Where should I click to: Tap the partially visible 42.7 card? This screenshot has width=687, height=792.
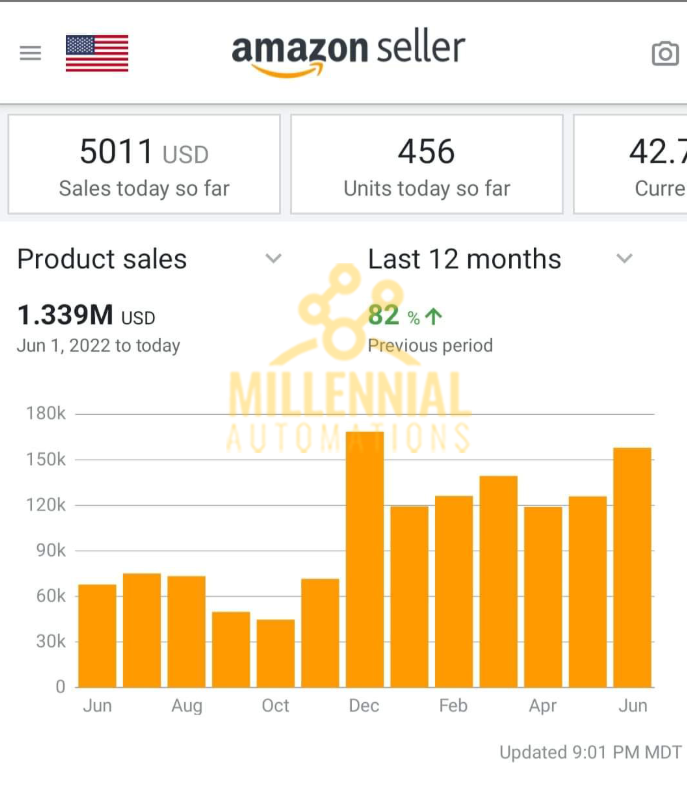[630, 164]
